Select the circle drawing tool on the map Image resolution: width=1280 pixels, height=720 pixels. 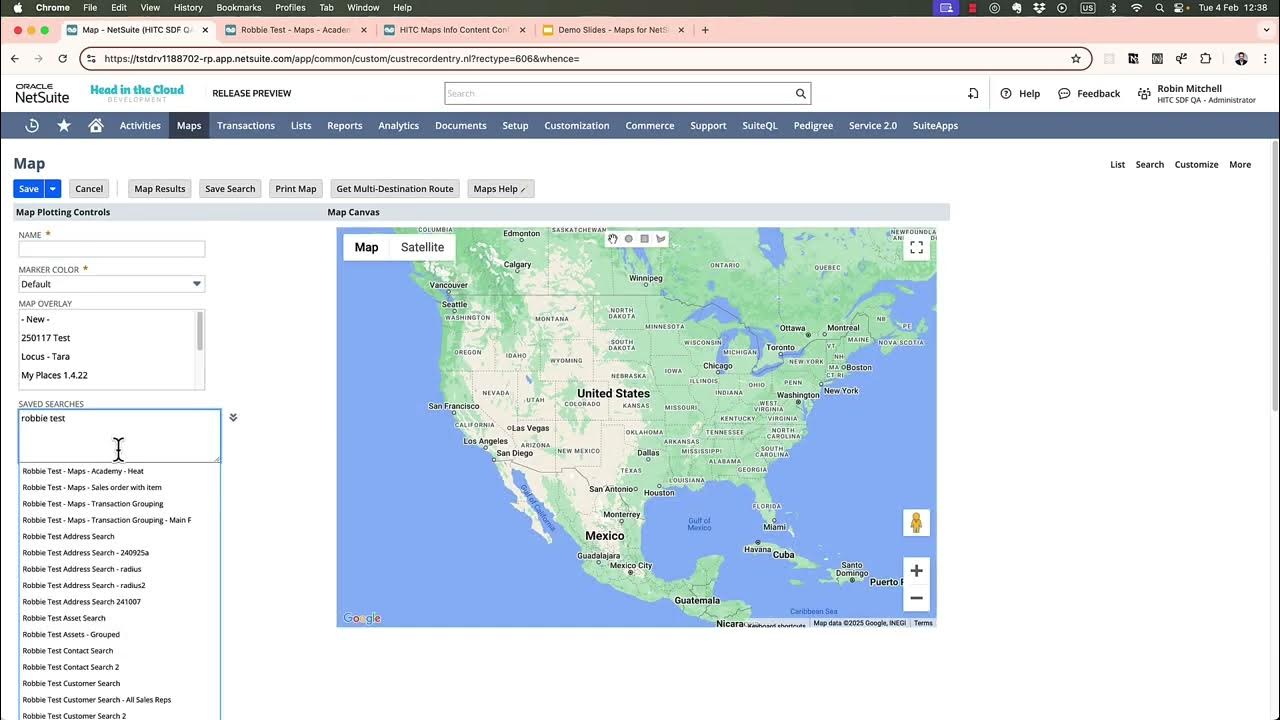pyautogui.click(x=628, y=239)
